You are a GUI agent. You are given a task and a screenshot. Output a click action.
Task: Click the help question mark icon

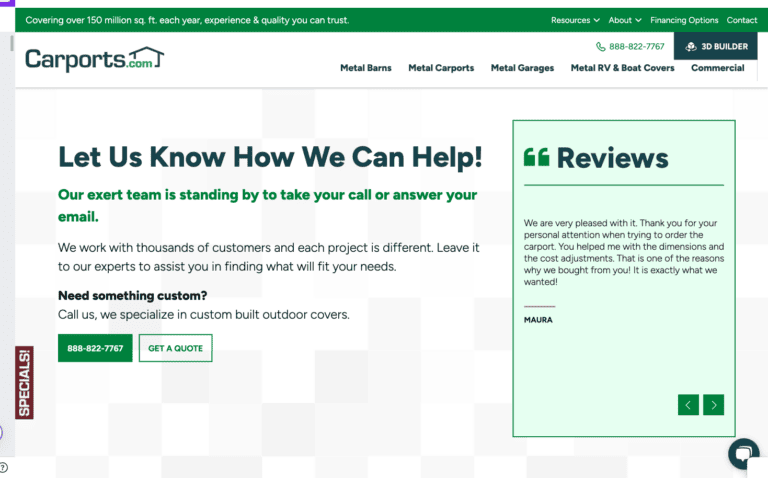click(3, 468)
